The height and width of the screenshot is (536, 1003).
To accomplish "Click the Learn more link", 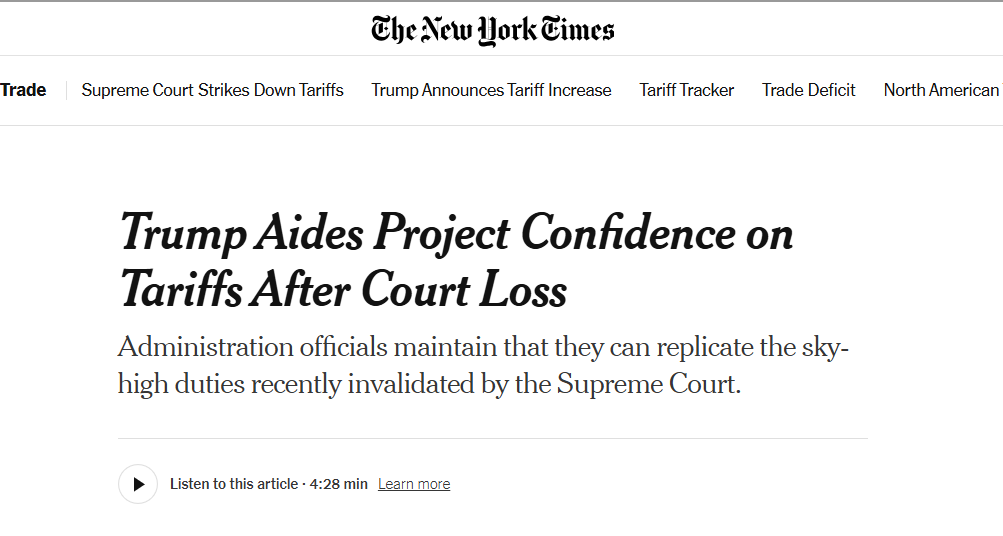I will click(414, 484).
